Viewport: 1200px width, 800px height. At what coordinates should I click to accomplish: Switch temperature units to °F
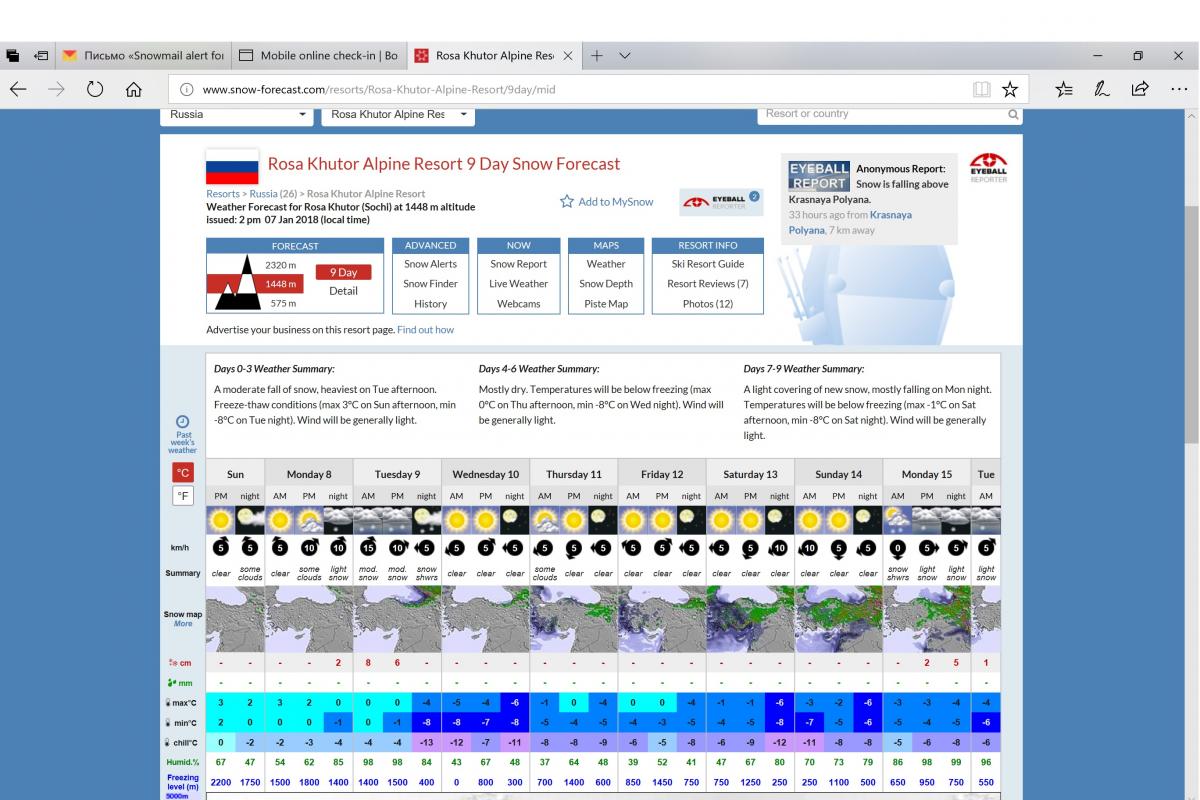click(x=183, y=496)
